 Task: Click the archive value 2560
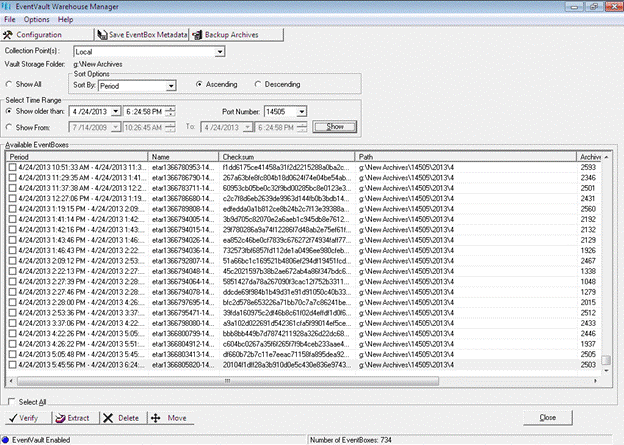(588, 209)
